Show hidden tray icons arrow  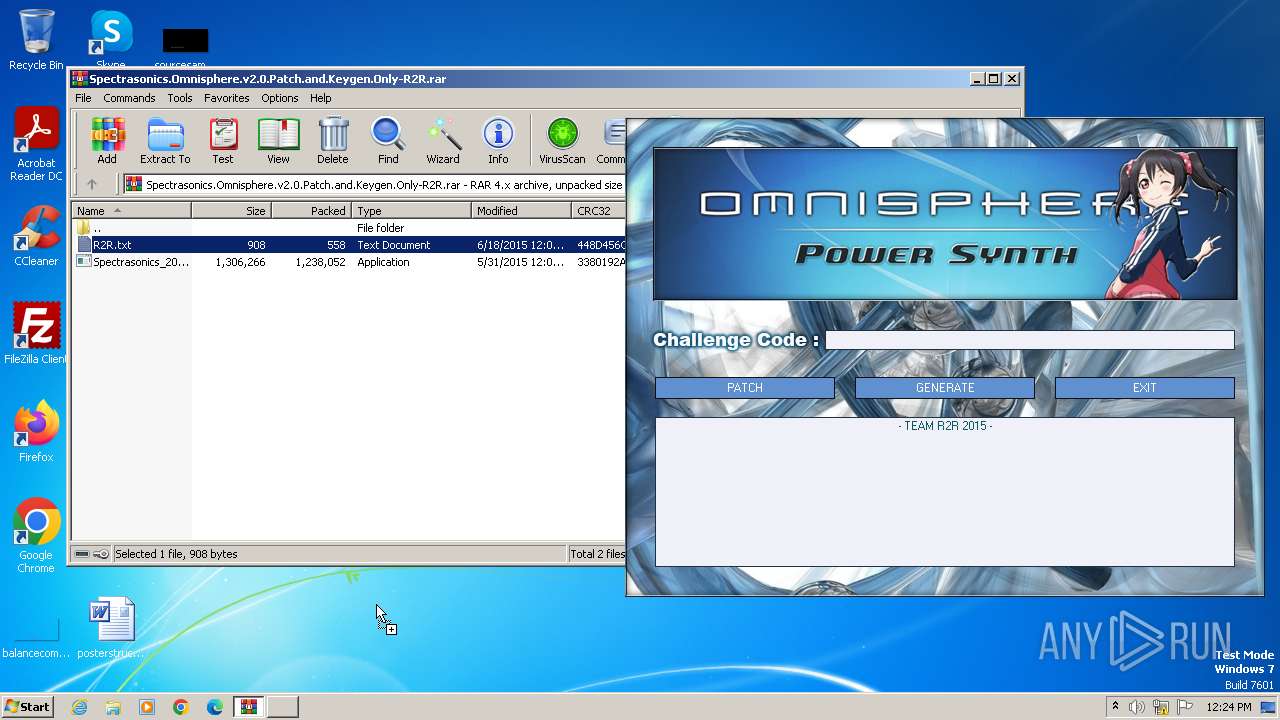point(1115,707)
